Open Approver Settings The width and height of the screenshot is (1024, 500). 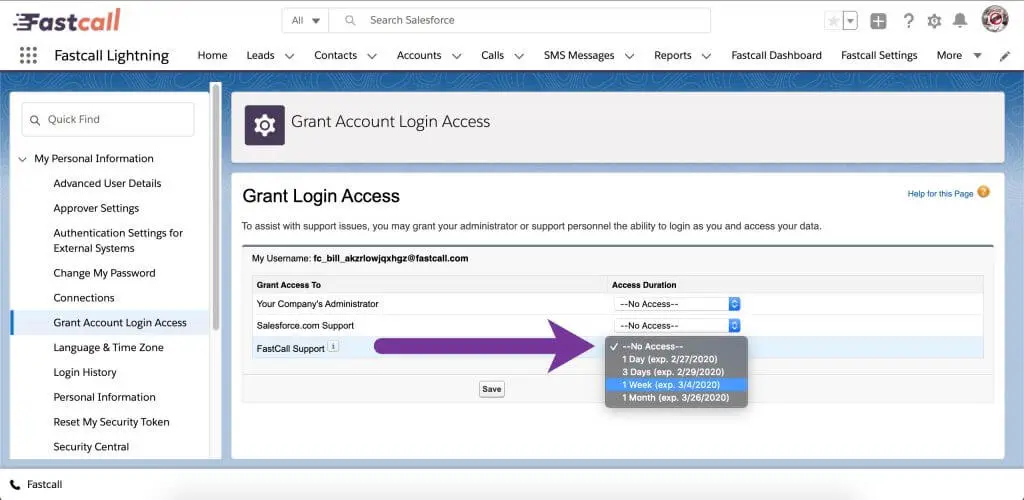pos(96,208)
